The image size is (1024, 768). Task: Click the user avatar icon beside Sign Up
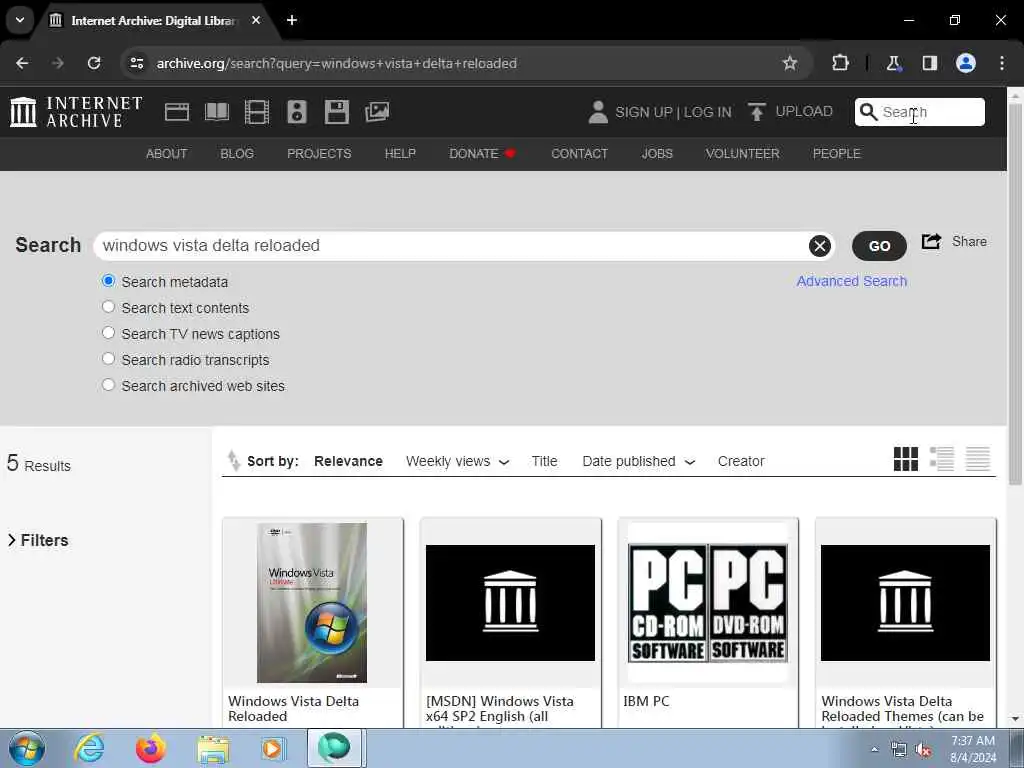598,112
